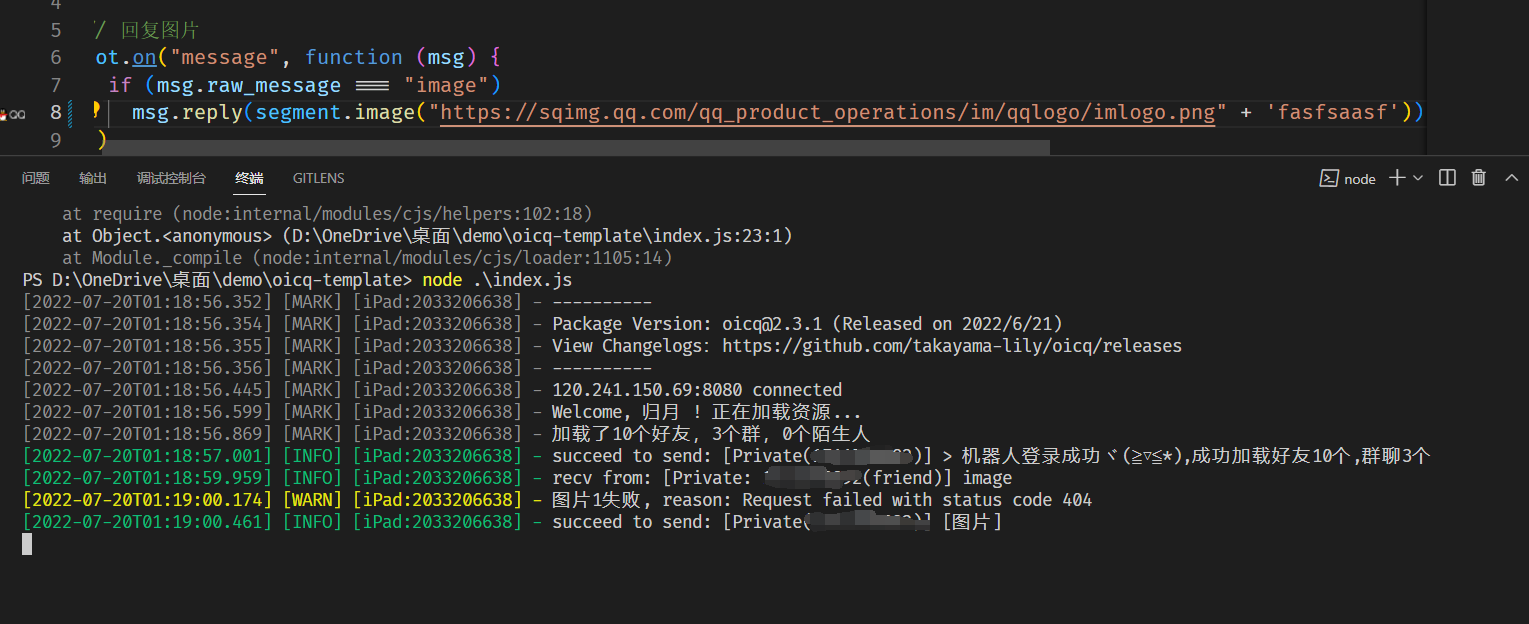Click the "node .\index.js" command text
Screen dimensions: 1529x624
coord(497,280)
